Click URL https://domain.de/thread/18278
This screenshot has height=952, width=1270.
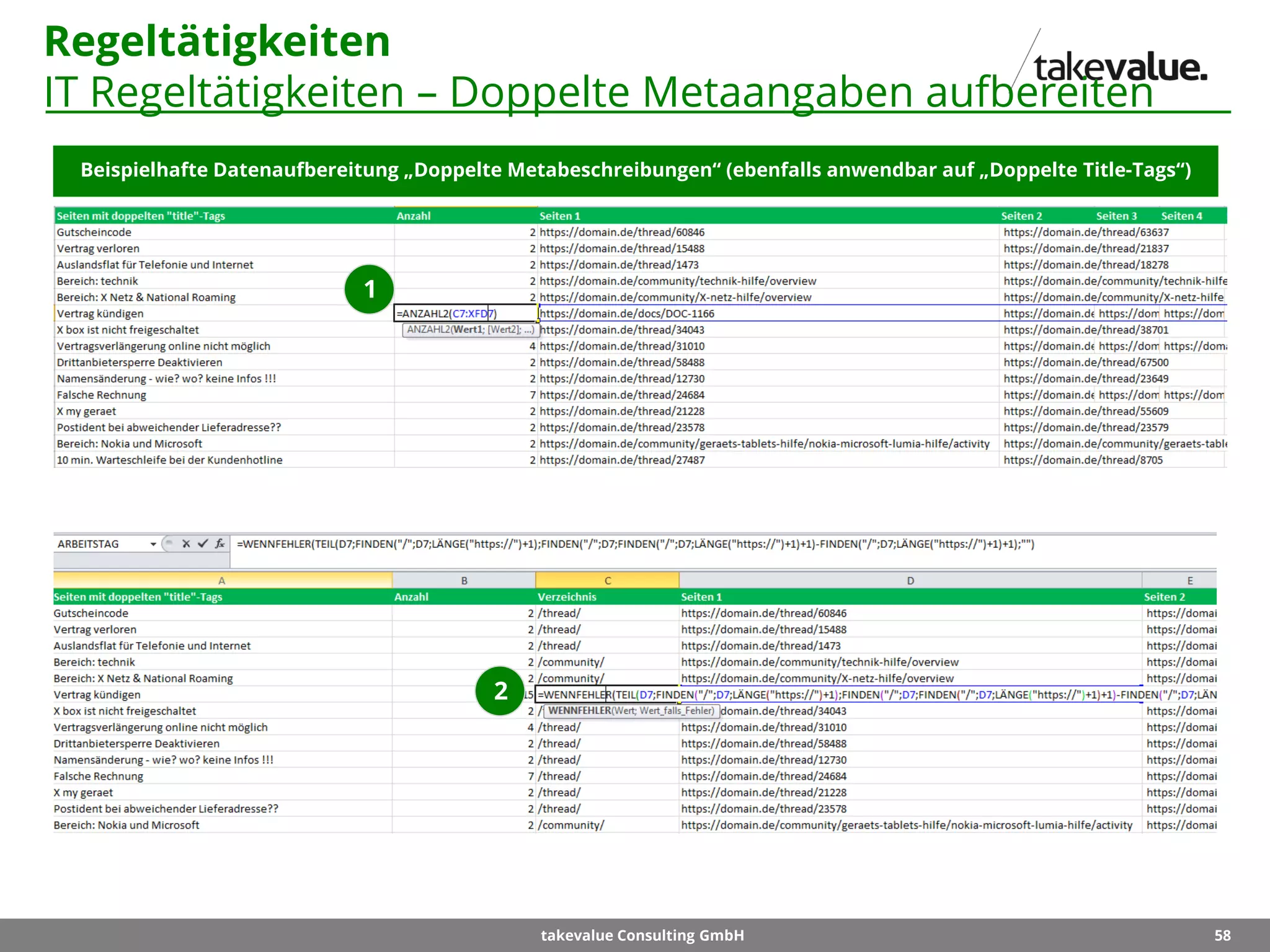point(1086,265)
